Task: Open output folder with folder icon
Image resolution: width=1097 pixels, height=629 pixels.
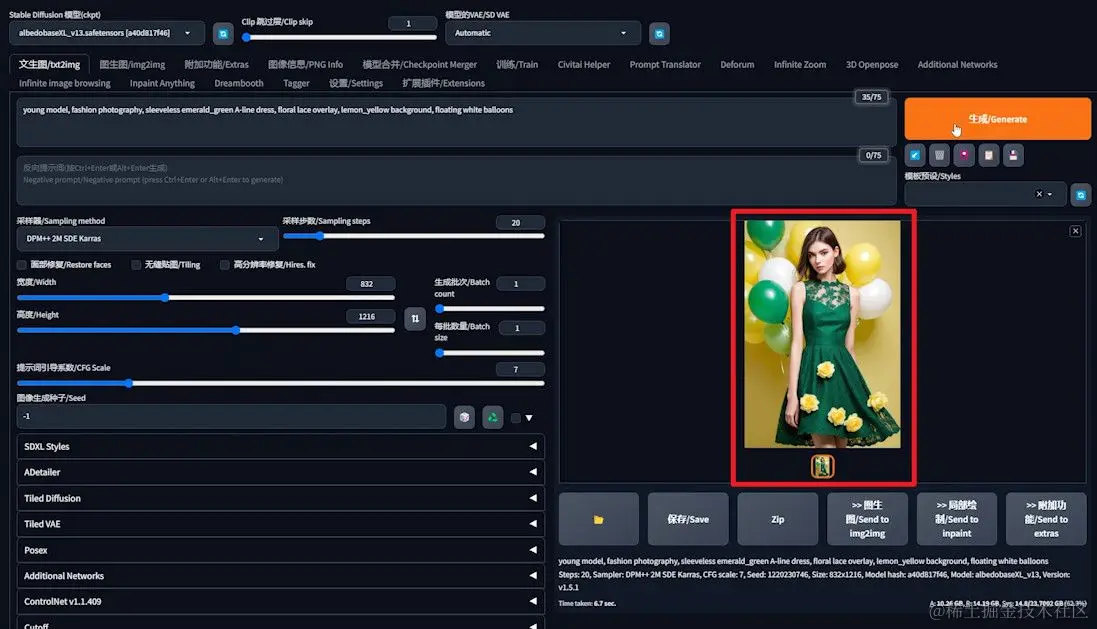Action: coord(598,519)
